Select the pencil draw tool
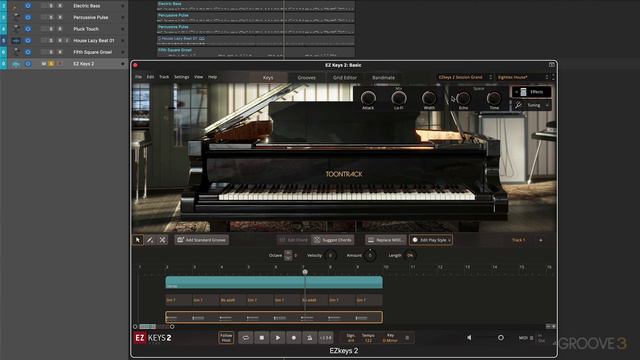 pos(150,240)
